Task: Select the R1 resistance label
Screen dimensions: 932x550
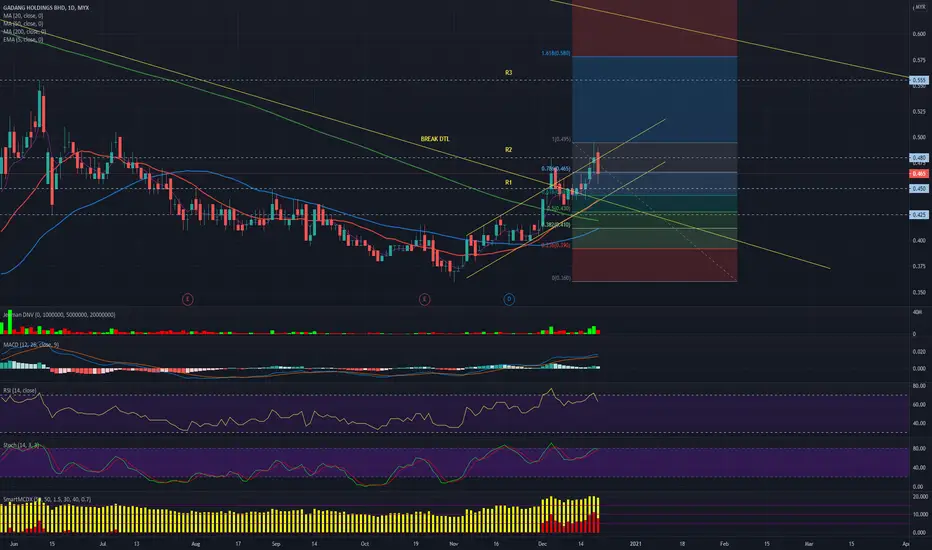Action: (x=508, y=183)
